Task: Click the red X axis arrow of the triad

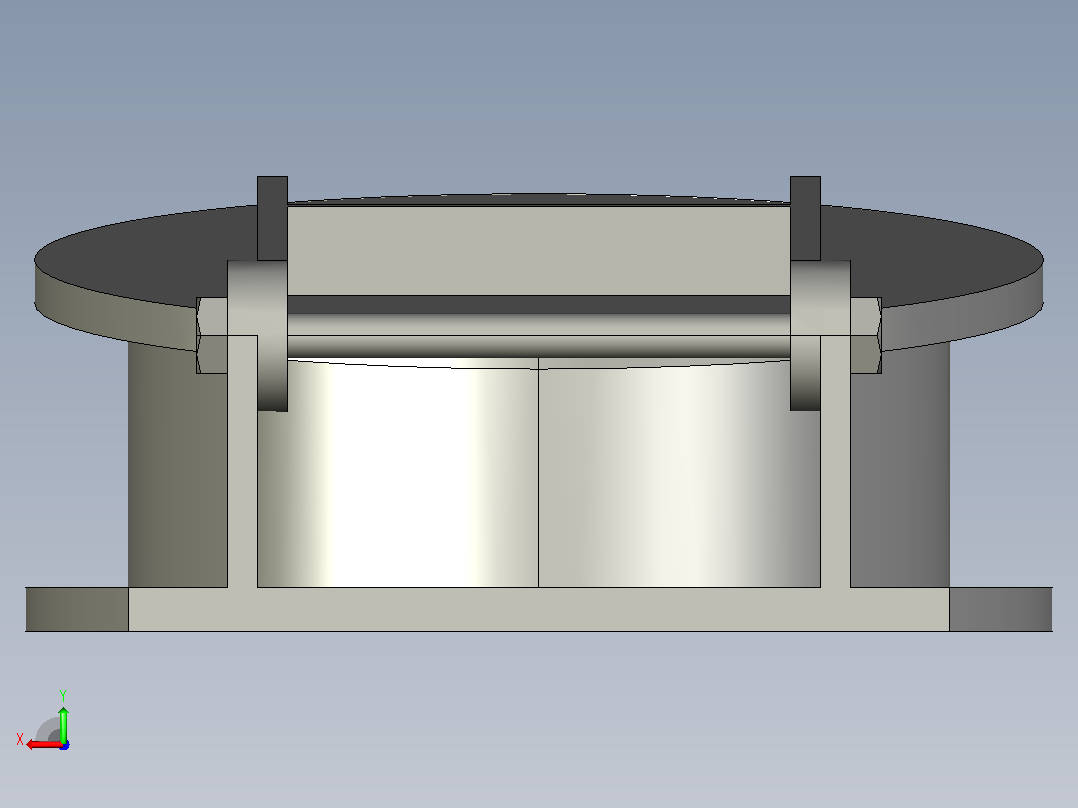Action: pyautogui.click(x=43, y=745)
